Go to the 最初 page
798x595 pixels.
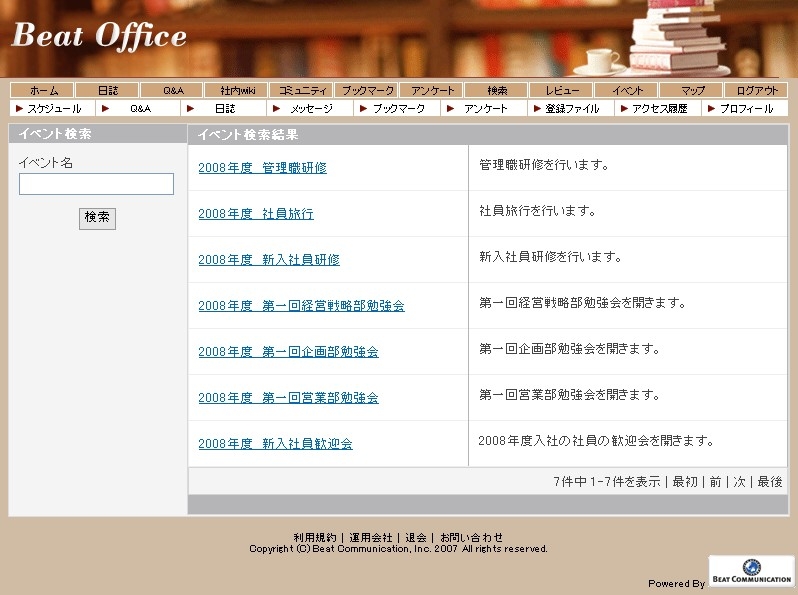click(685, 481)
